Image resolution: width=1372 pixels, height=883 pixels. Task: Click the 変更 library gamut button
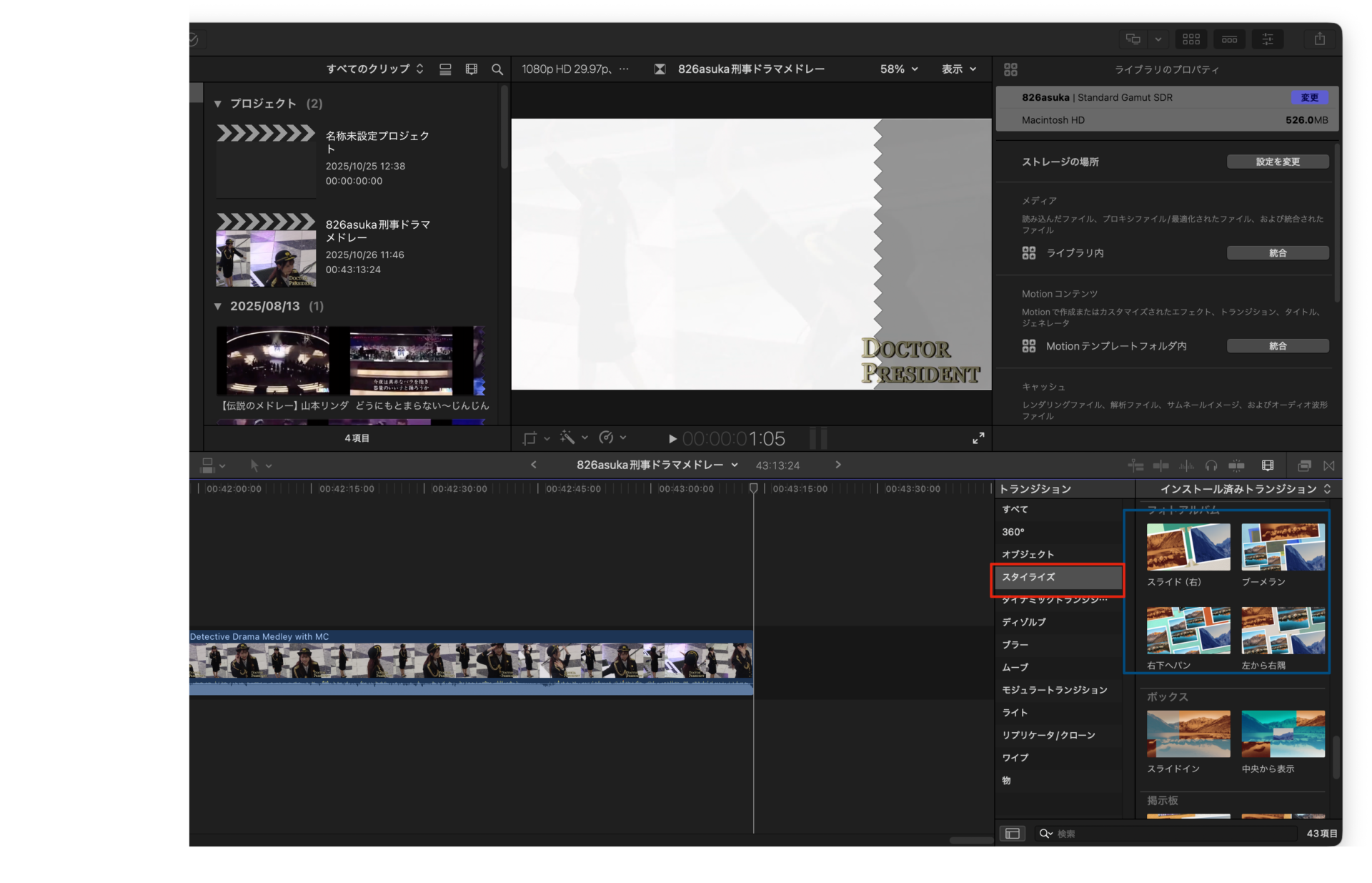pos(1309,97)
